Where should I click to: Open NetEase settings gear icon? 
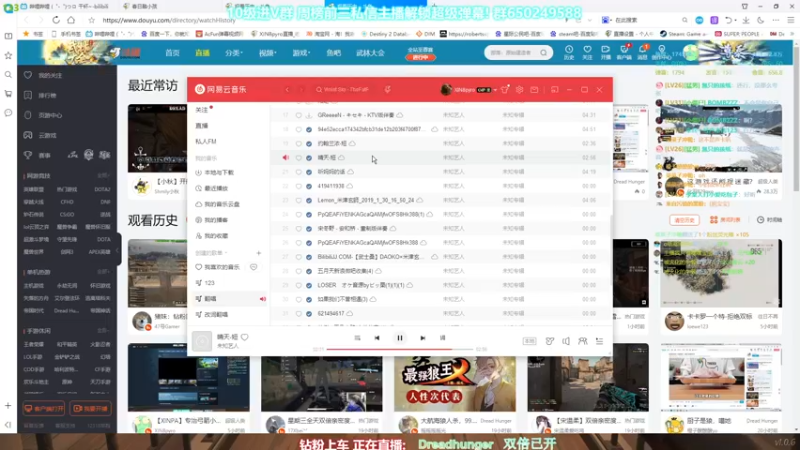(519, 89)
